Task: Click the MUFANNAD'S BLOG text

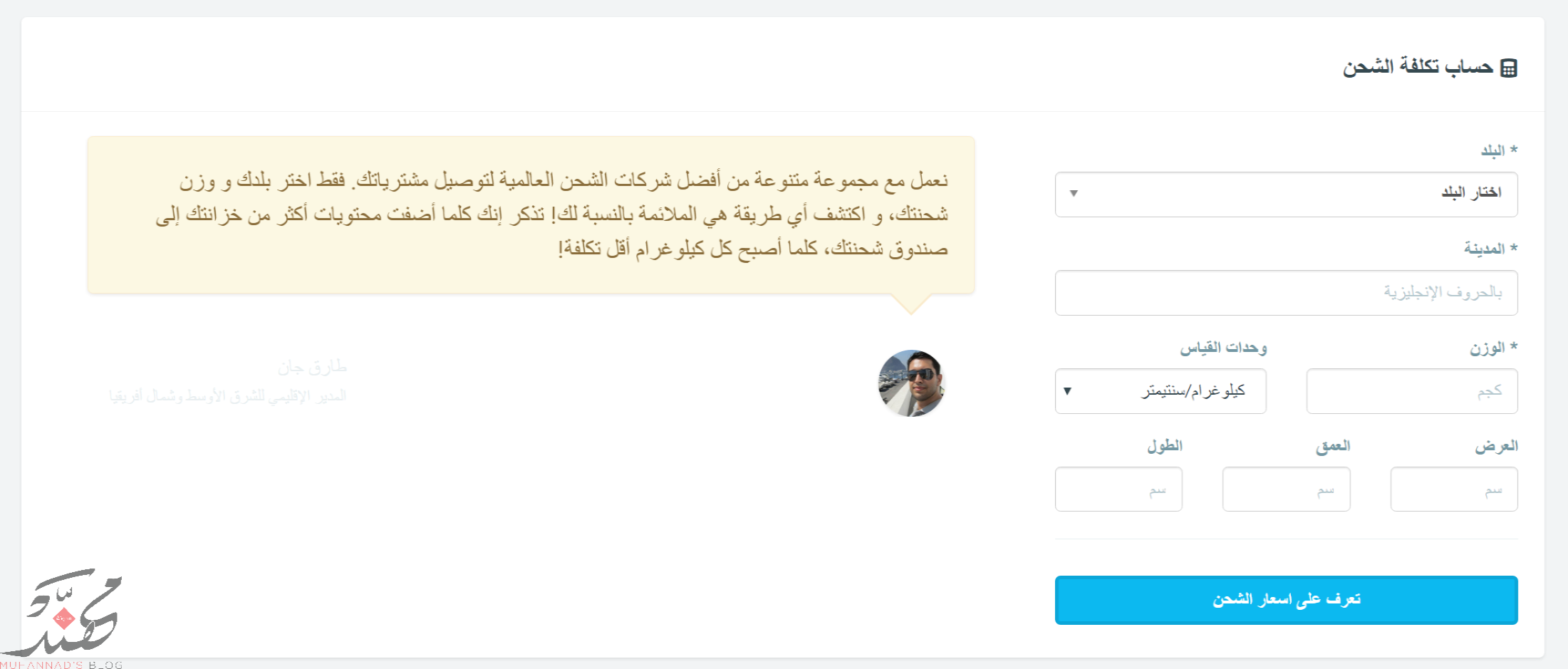Action: pyautogui.click(x=61, y=665)
